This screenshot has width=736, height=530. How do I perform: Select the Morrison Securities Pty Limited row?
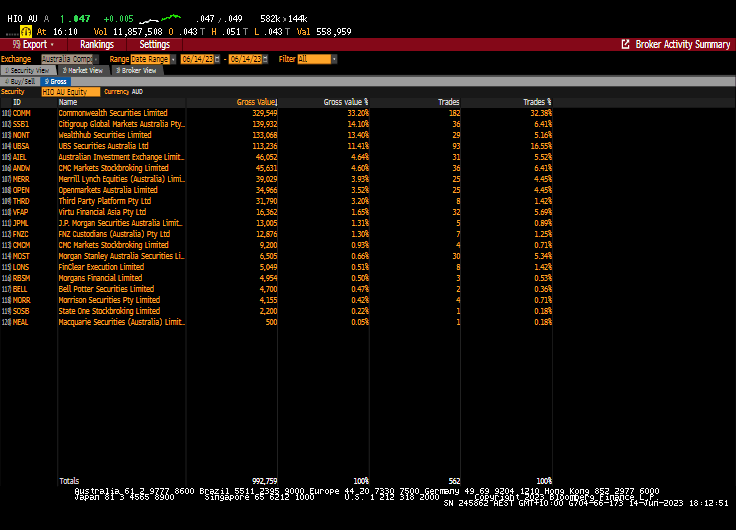point(276,300)
